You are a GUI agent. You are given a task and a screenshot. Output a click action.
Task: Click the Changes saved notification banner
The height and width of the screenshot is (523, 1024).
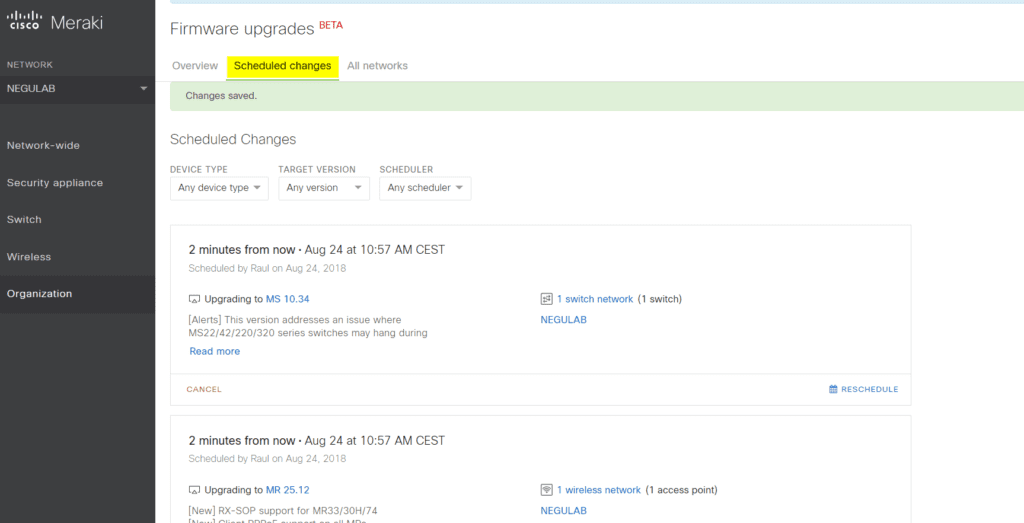pos(597,96)
